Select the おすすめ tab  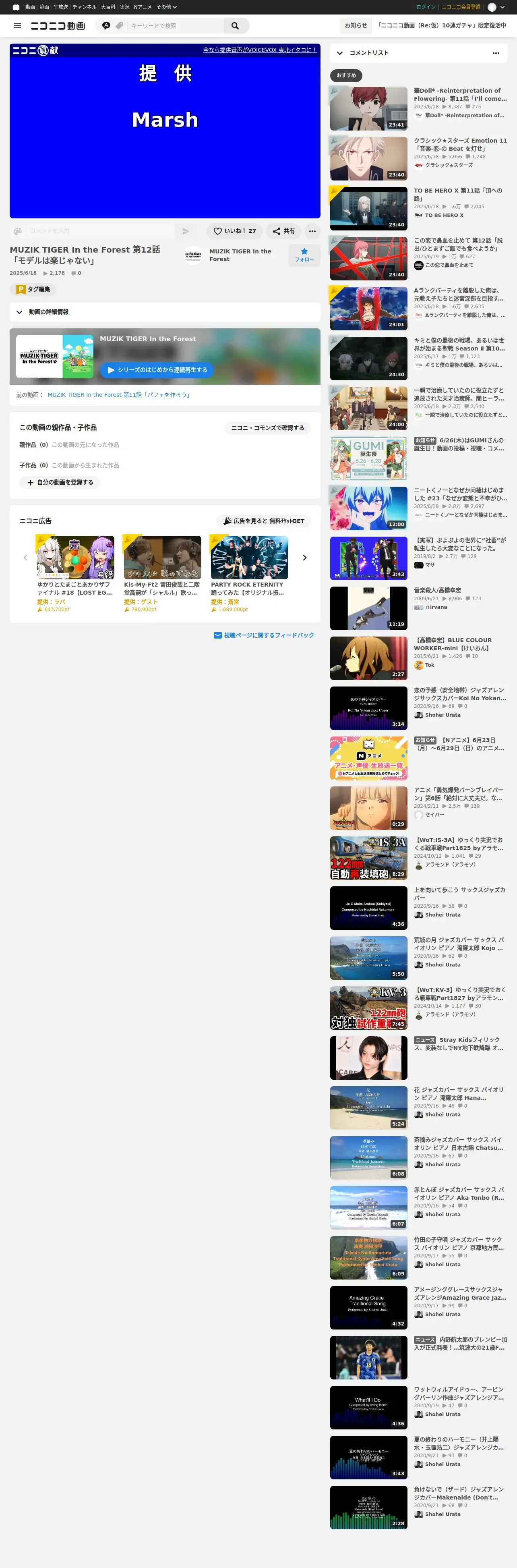point(346,75)
